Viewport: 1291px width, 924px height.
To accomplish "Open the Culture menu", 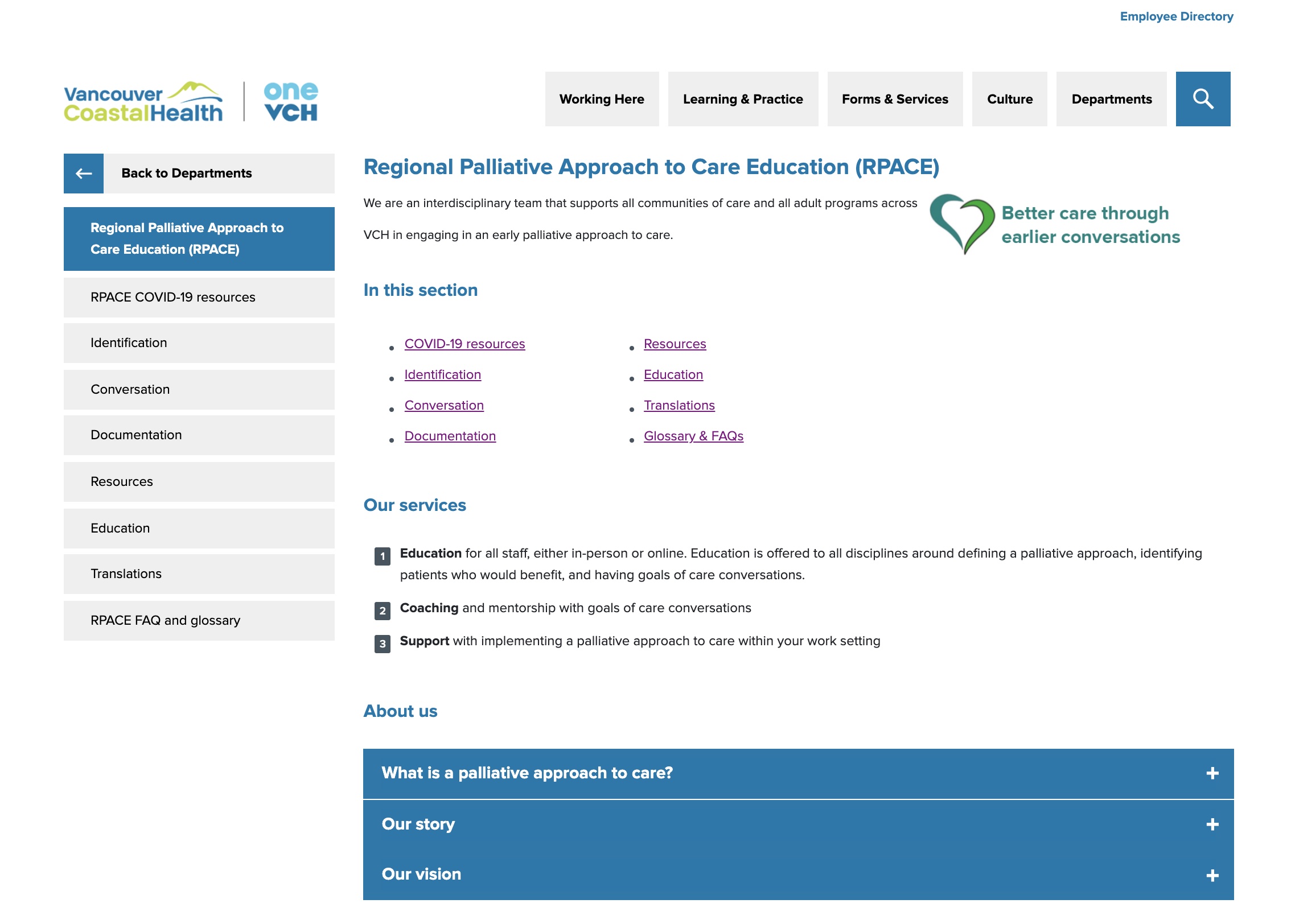I will 1009,99.
